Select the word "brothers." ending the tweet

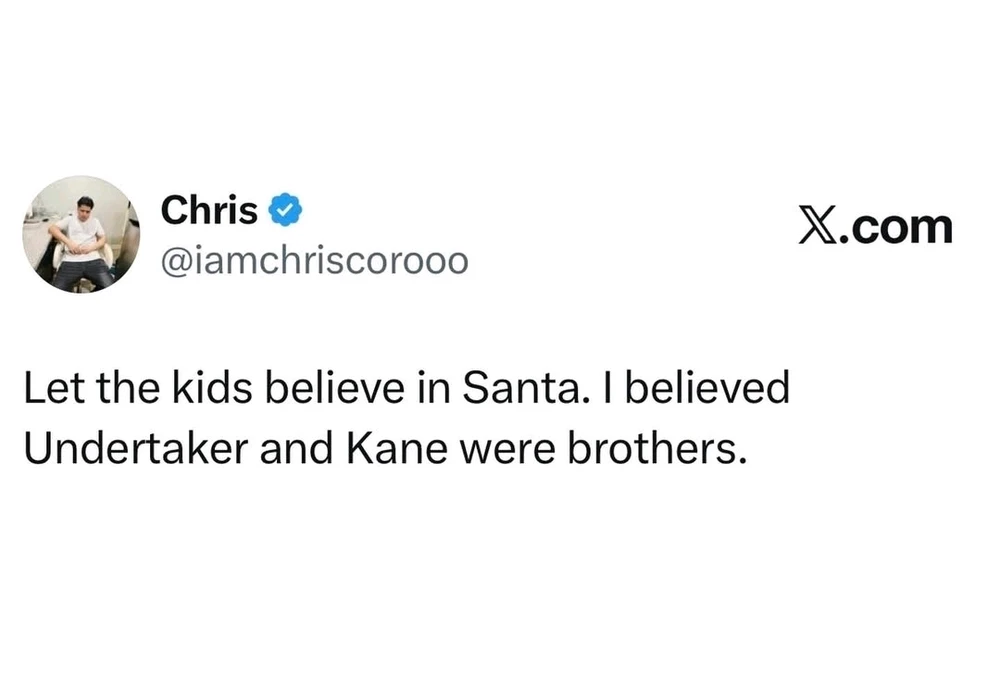tap(657, 449)
